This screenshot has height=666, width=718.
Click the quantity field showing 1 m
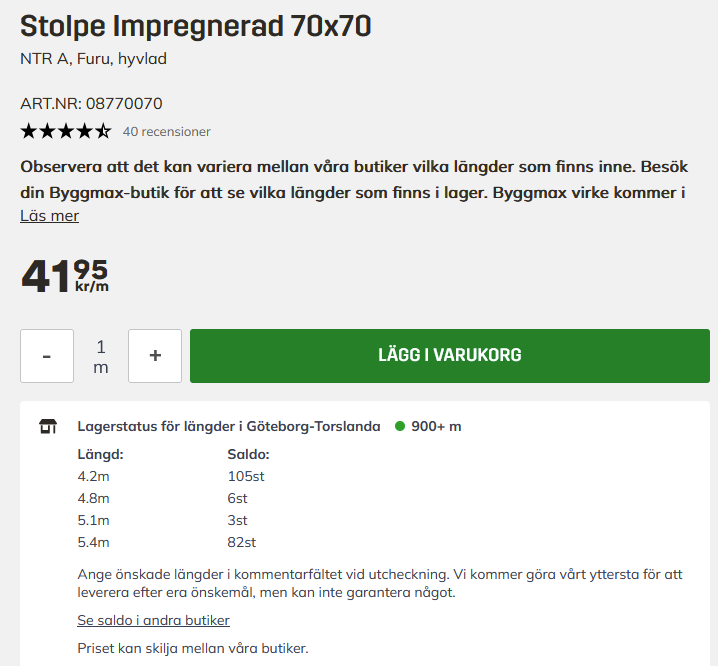tap(101, 356)
